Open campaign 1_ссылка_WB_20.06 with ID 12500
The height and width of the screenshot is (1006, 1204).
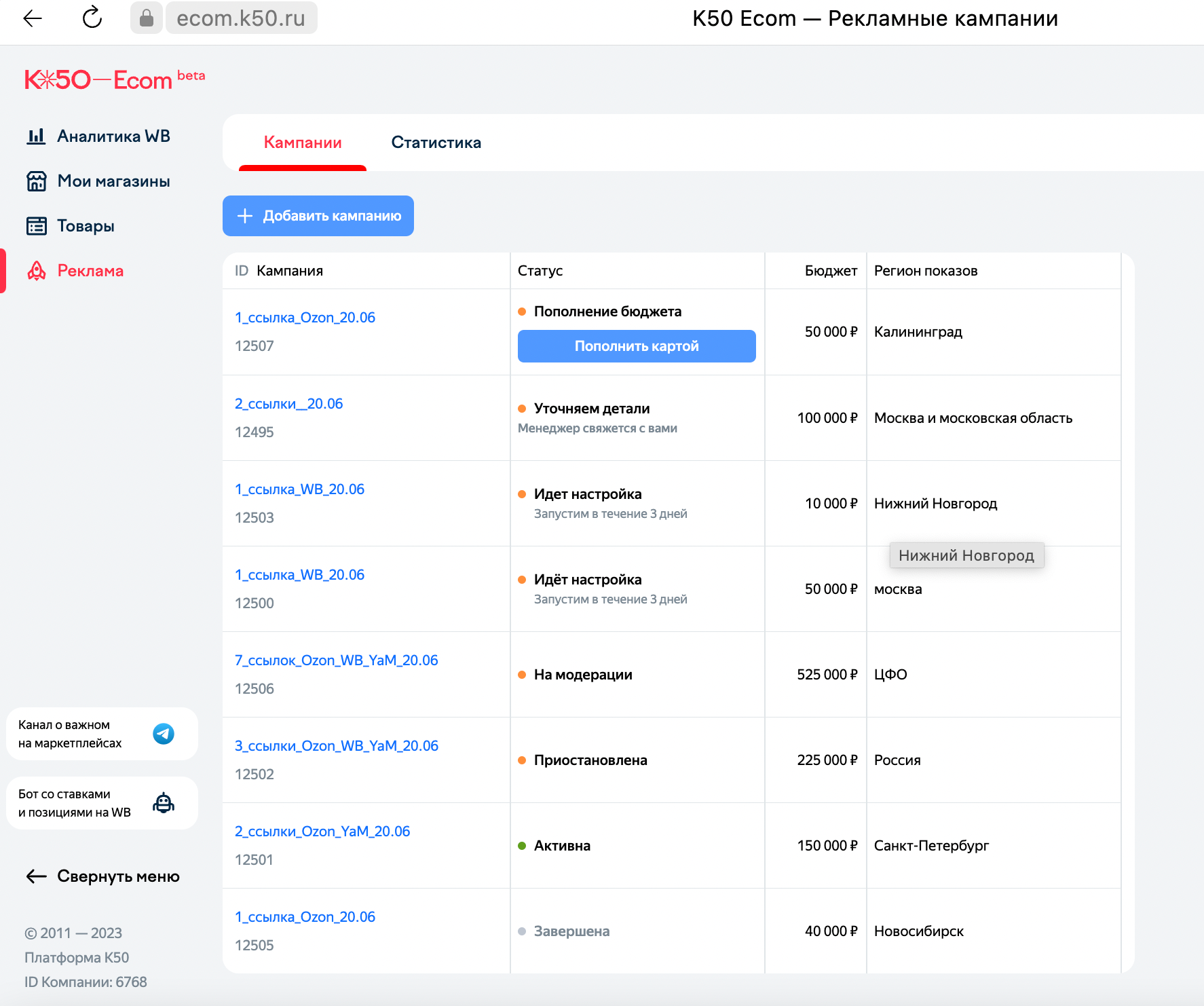click(x=299, y=575)
